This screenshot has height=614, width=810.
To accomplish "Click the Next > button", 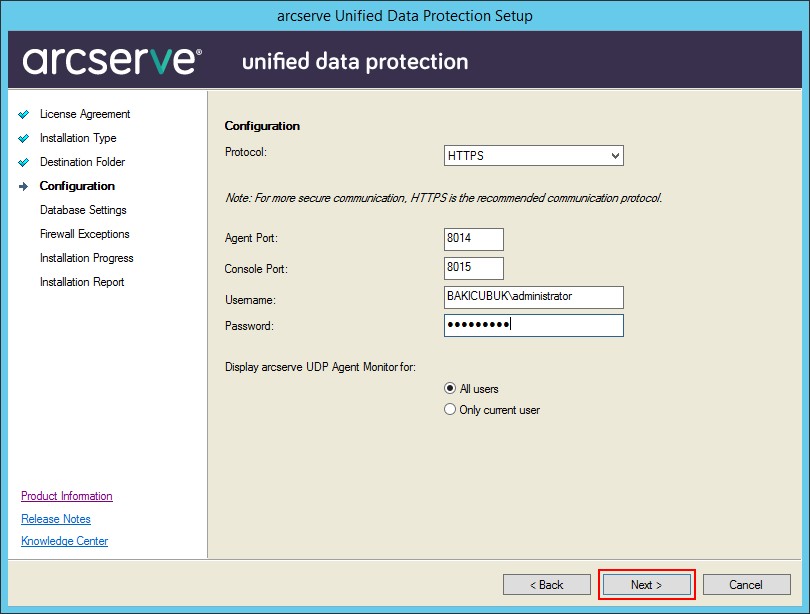I will coord(646,585).
